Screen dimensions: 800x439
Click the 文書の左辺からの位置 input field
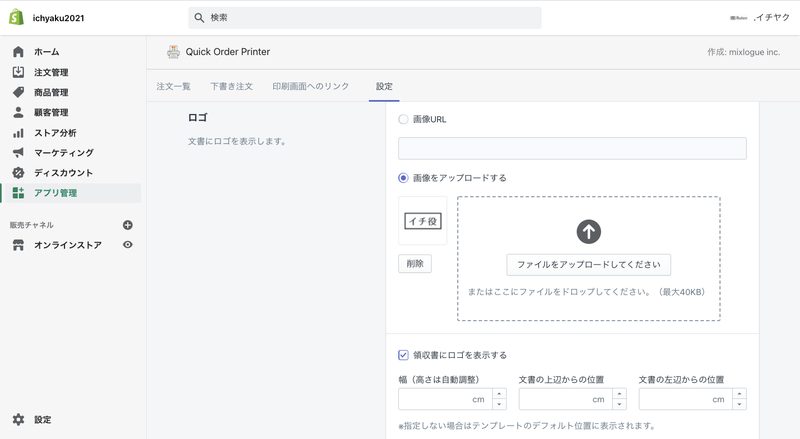pyautogui.click(x=686, y=399)
